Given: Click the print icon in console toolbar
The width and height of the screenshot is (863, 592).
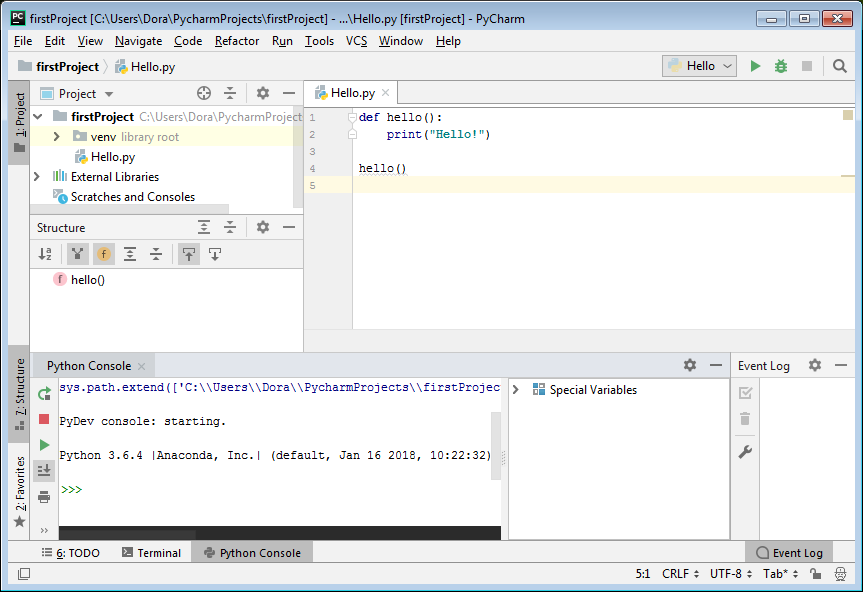Looking at the screenshot, I should click(x=44, y=497).
